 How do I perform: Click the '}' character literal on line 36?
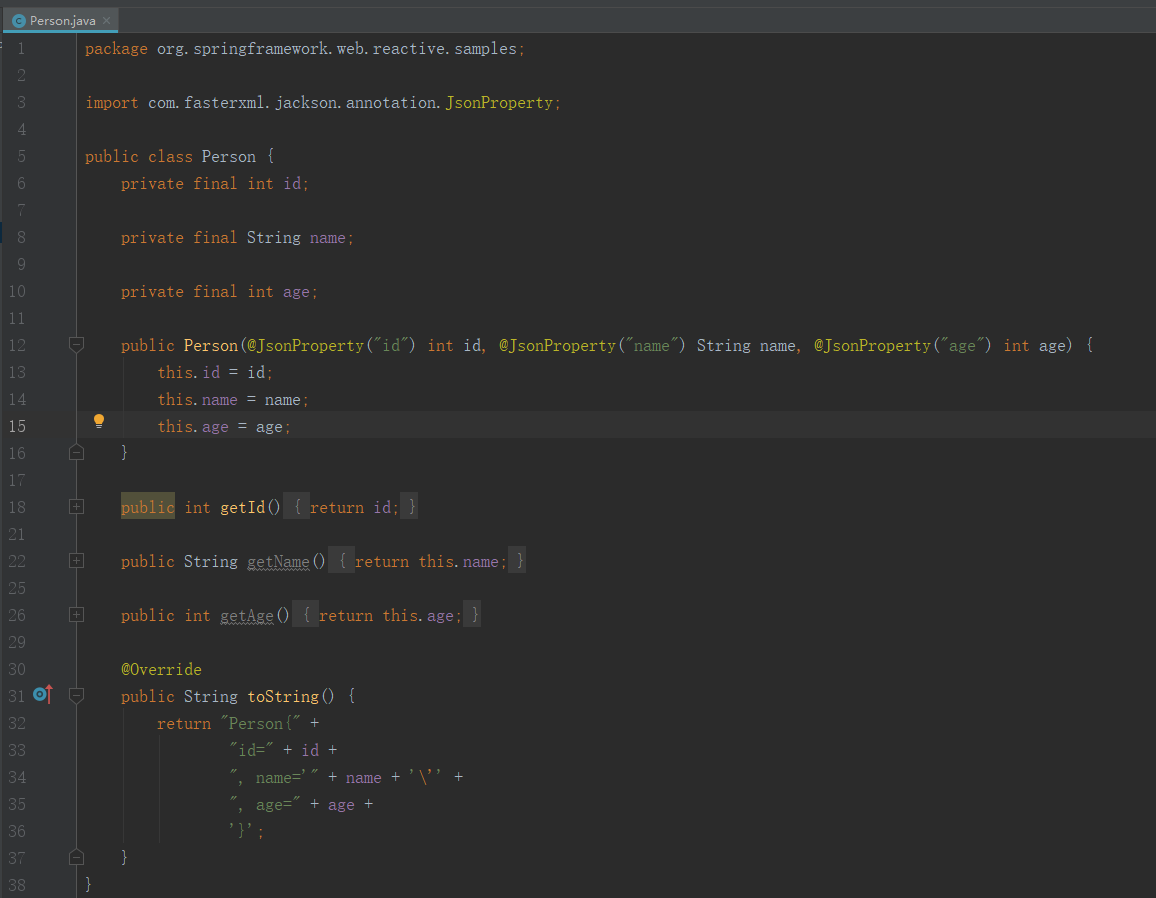(242, 831)
